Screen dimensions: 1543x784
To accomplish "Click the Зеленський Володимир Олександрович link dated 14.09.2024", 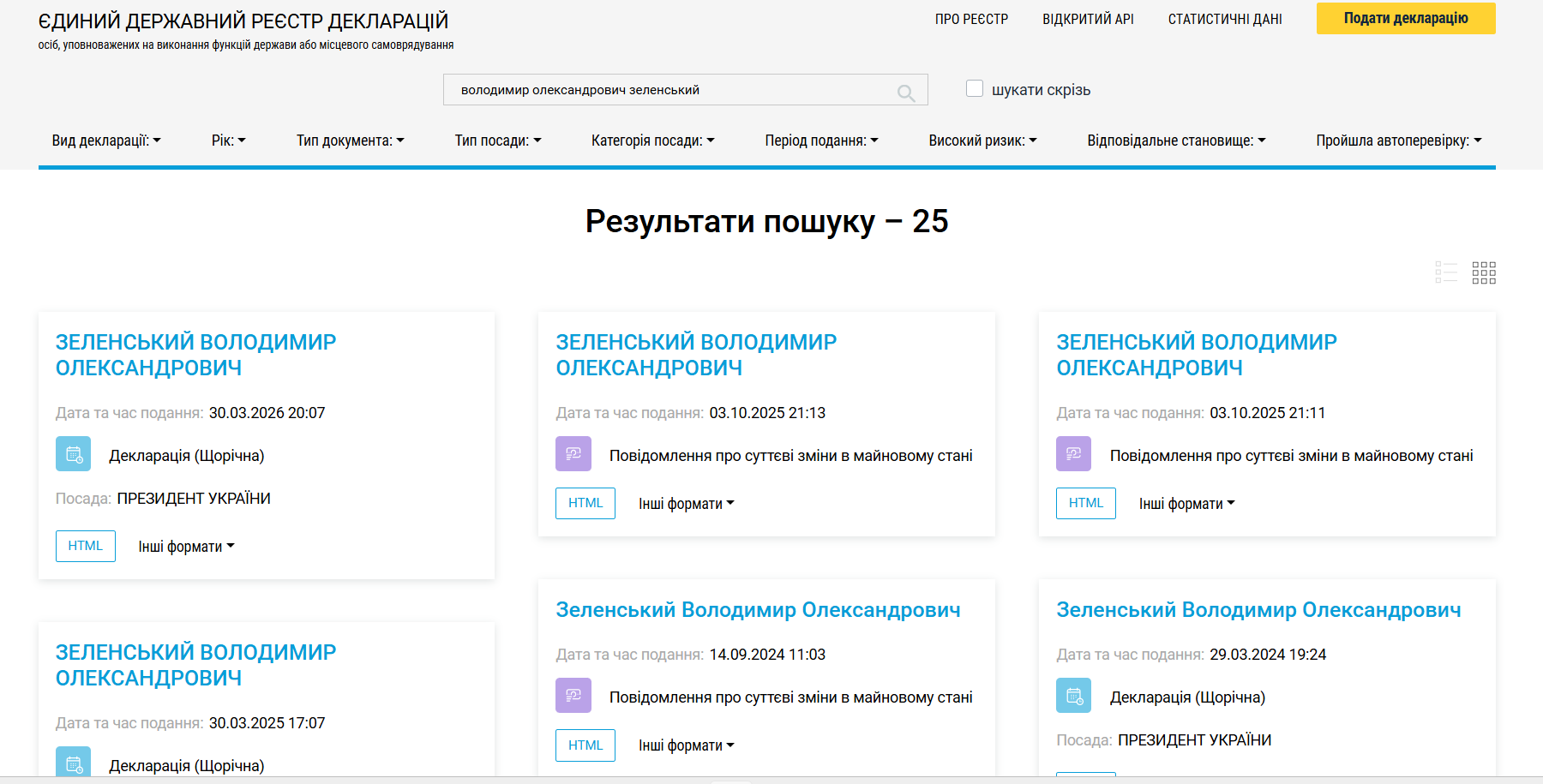I will coord(758,609).
